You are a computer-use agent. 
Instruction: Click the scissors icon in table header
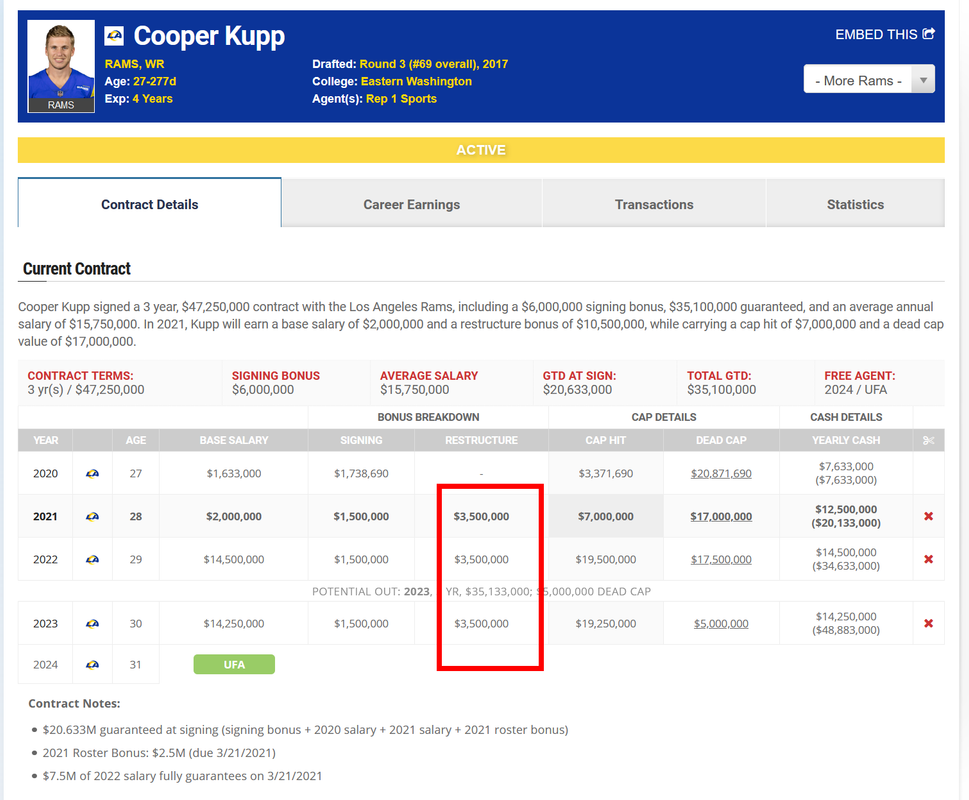pyautogui.click(x=928, y=440)
